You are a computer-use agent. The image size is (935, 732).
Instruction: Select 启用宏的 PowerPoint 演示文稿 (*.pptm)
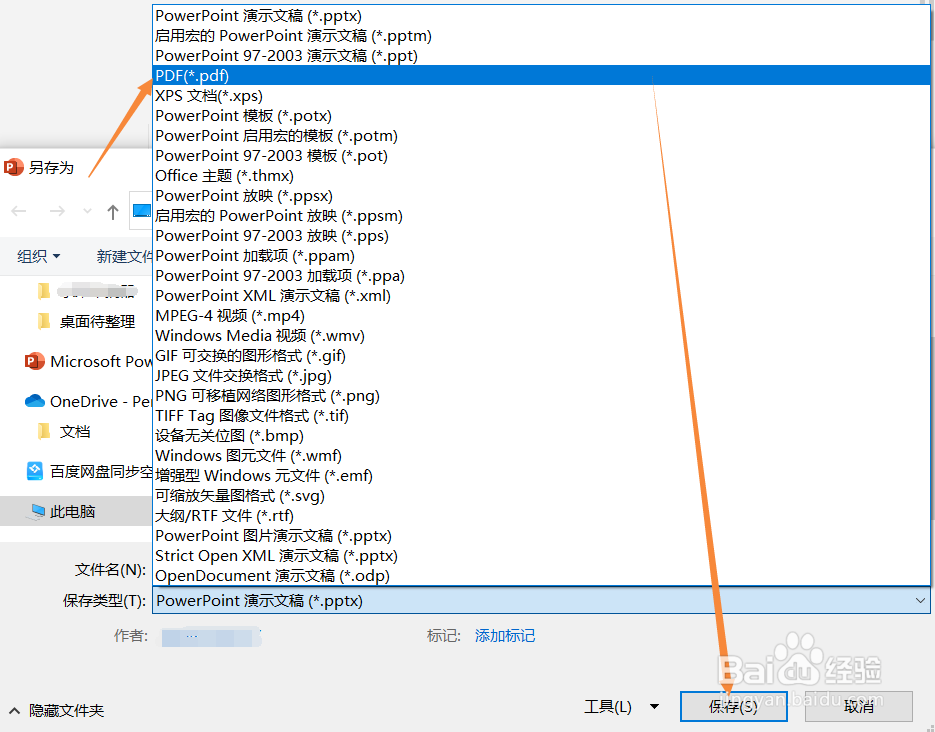[541, 36]
